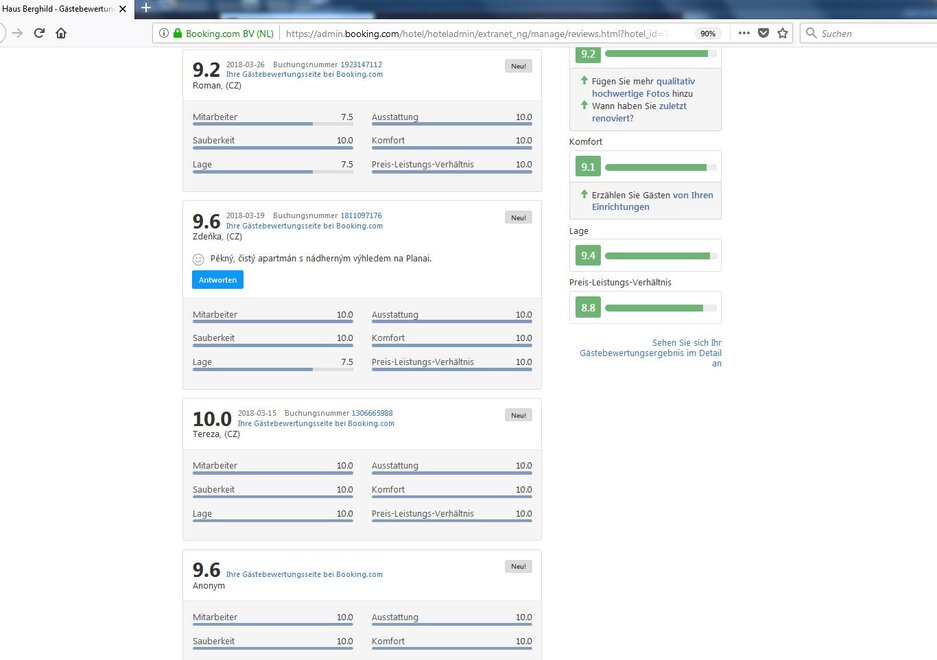Screen dimensions: 937x660
Task: Reload the page with the refresh icon
Action: (x=40, y=33)
